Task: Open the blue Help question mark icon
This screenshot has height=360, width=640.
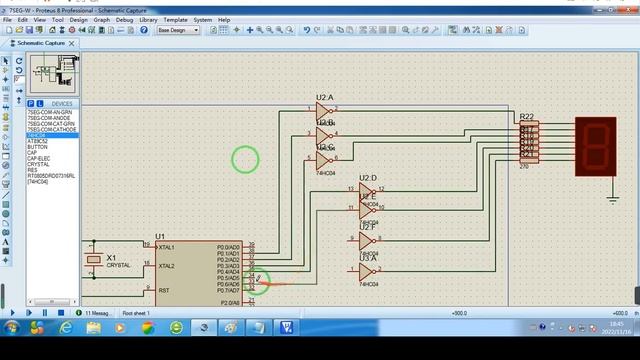Action: tap(144, 30)
